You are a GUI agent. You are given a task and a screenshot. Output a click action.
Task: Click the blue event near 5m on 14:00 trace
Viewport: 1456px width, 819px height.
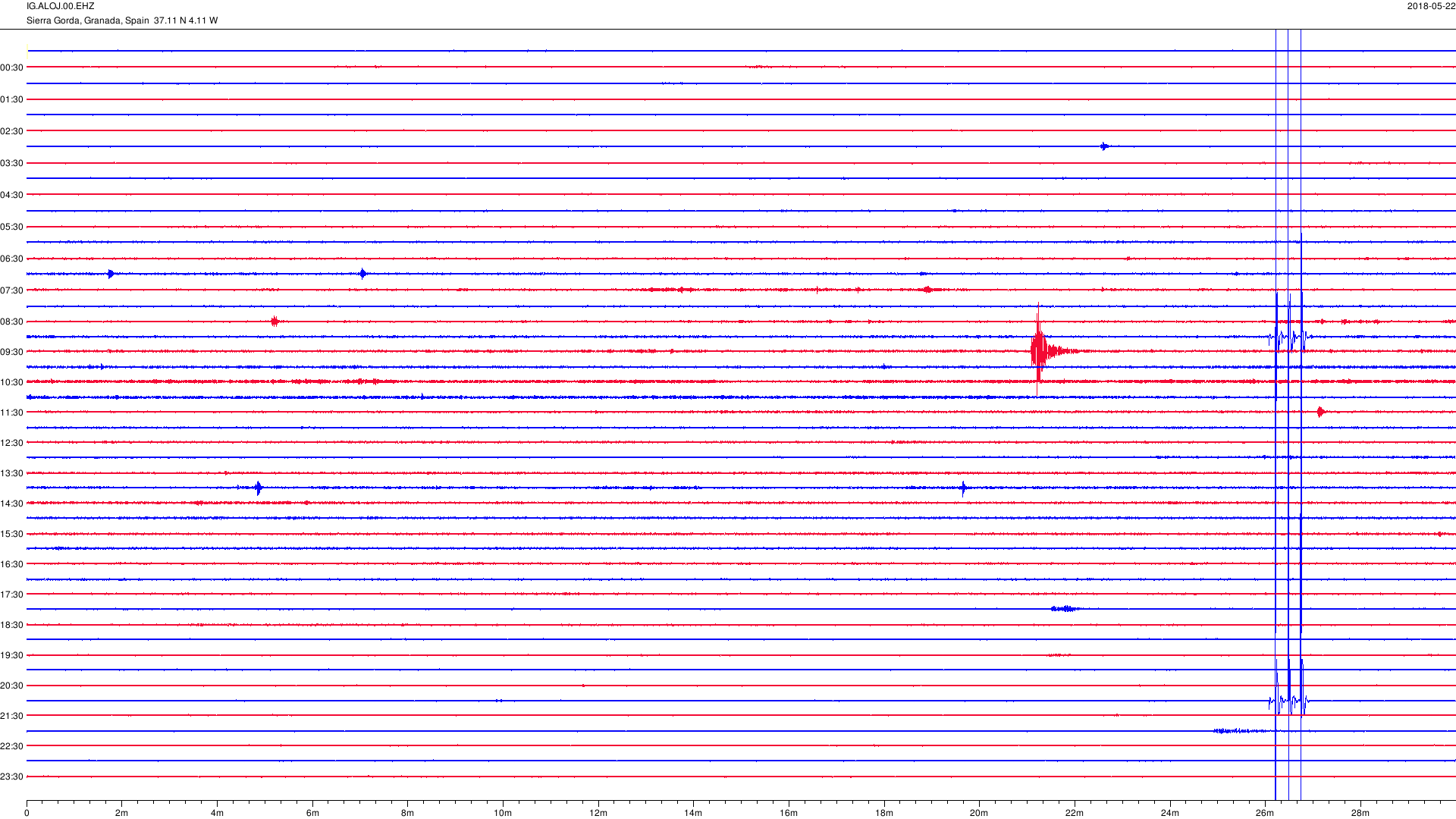[x=259, y=488]
